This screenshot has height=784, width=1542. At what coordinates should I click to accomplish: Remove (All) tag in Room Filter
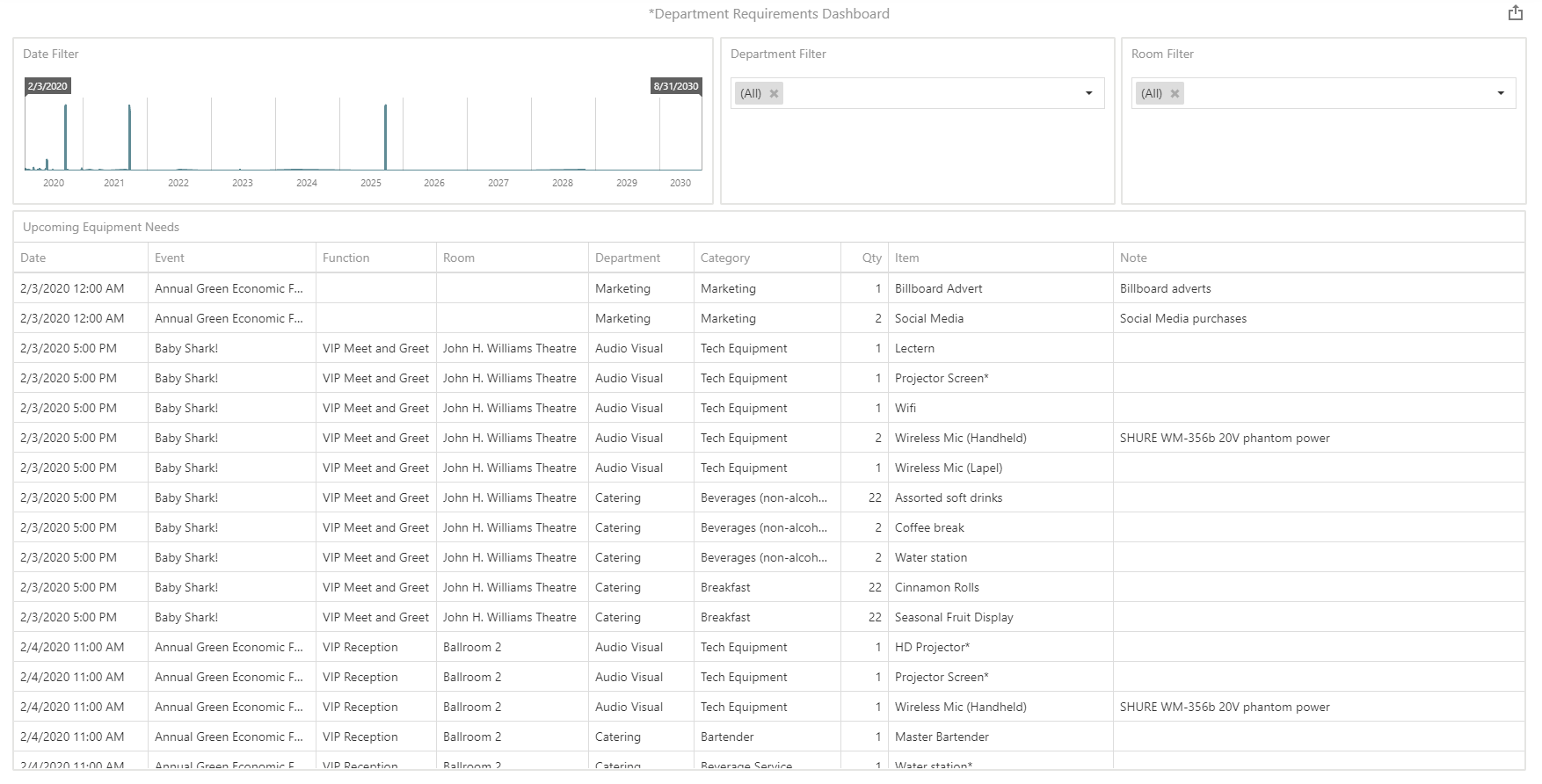pyautogui.click(x=1175, y=93)
